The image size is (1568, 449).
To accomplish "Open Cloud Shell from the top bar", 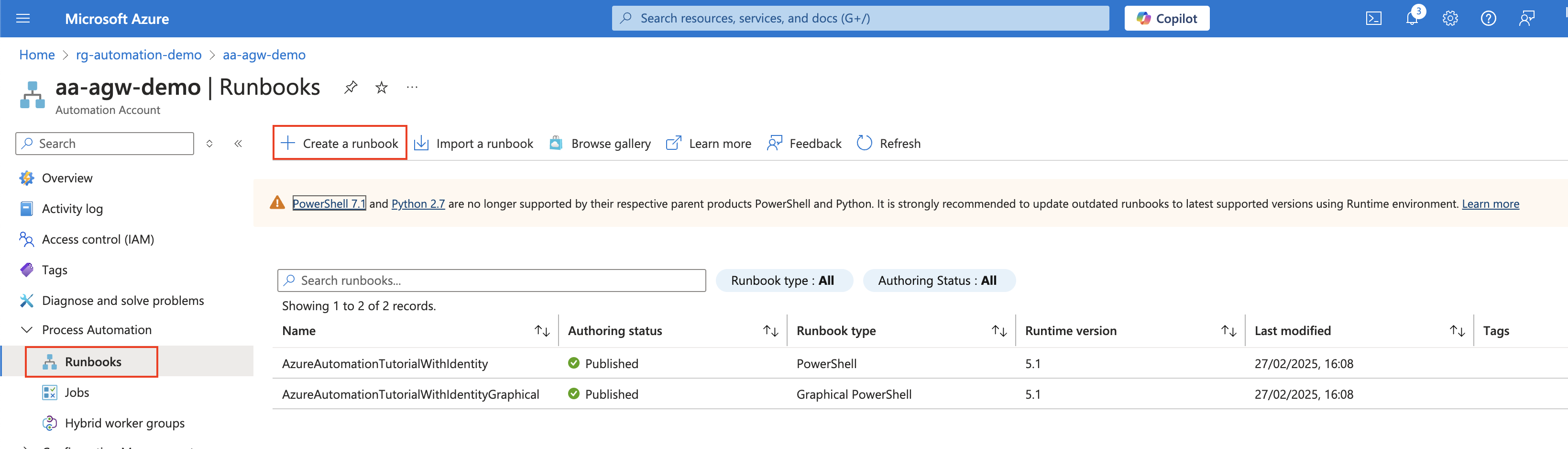I will coord(1374,18).
